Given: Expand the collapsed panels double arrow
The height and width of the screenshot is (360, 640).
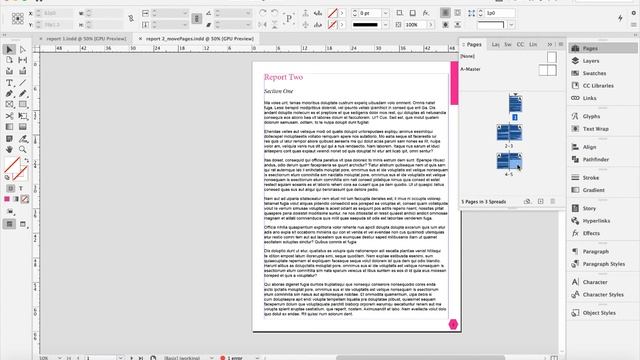Looking at the screenshot, I should click(550, 44).
